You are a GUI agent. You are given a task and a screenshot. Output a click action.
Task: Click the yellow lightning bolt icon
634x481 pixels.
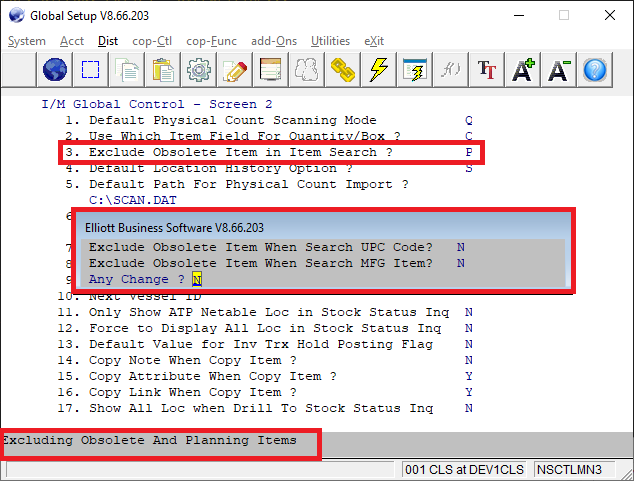click(x=379, y=70)
